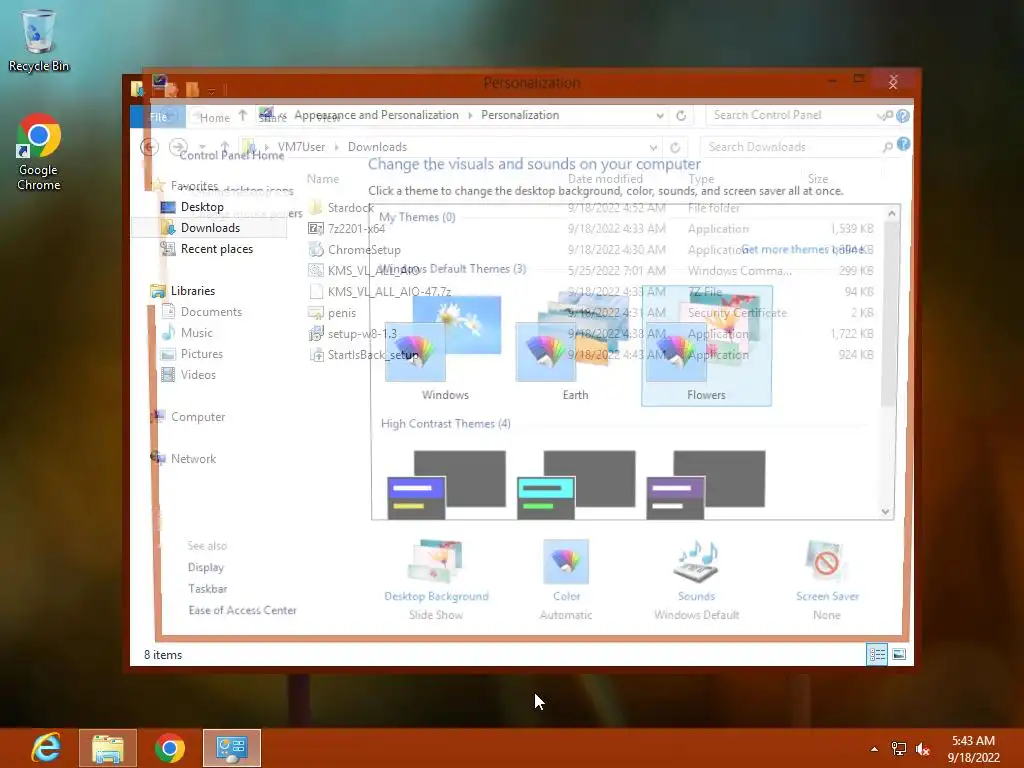
Task: Choose the high contrast theme with purple title bar
Action: click(x=706, y=485)
